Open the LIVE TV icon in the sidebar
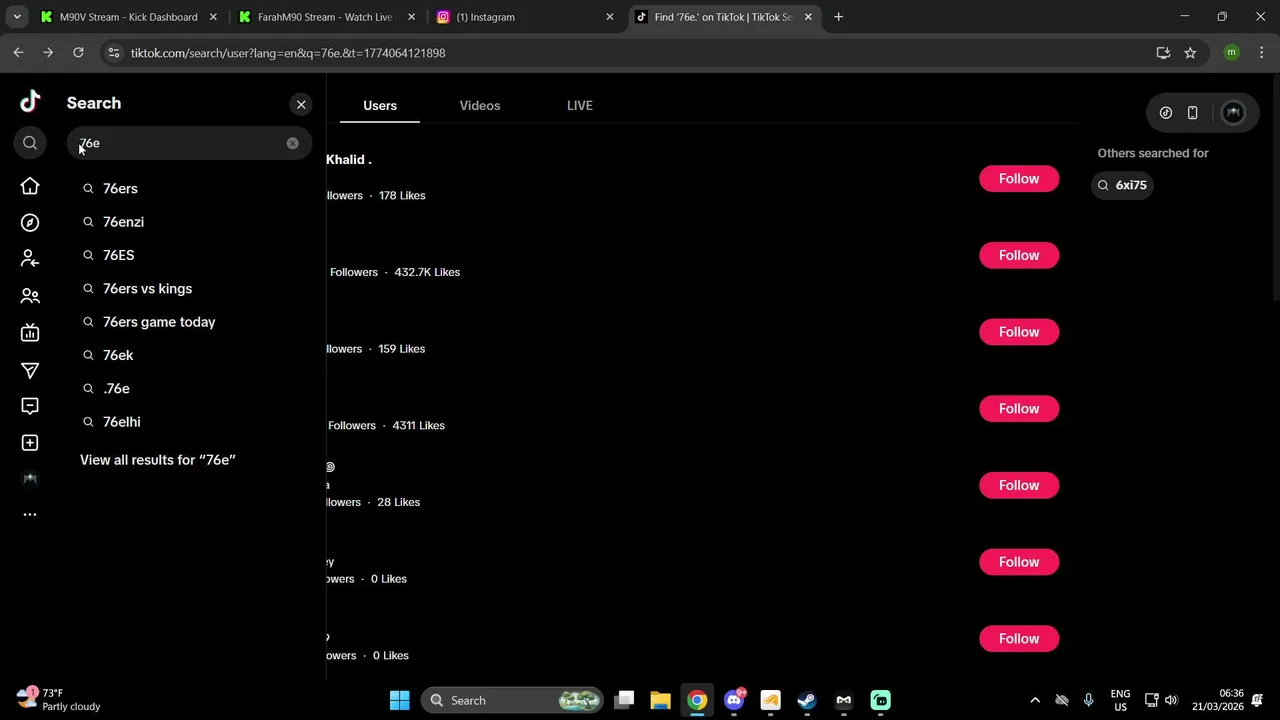Viewport: 1280px width, 720px height. click(x=30, y=333)
